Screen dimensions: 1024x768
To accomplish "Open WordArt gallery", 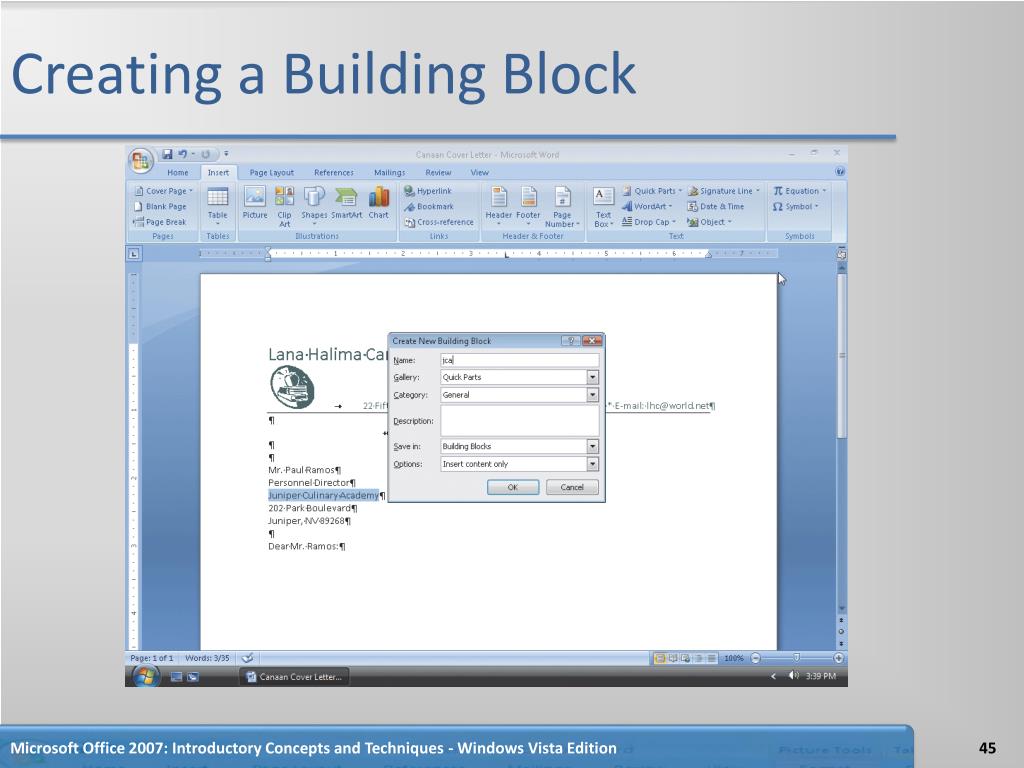I will point(647,206).
